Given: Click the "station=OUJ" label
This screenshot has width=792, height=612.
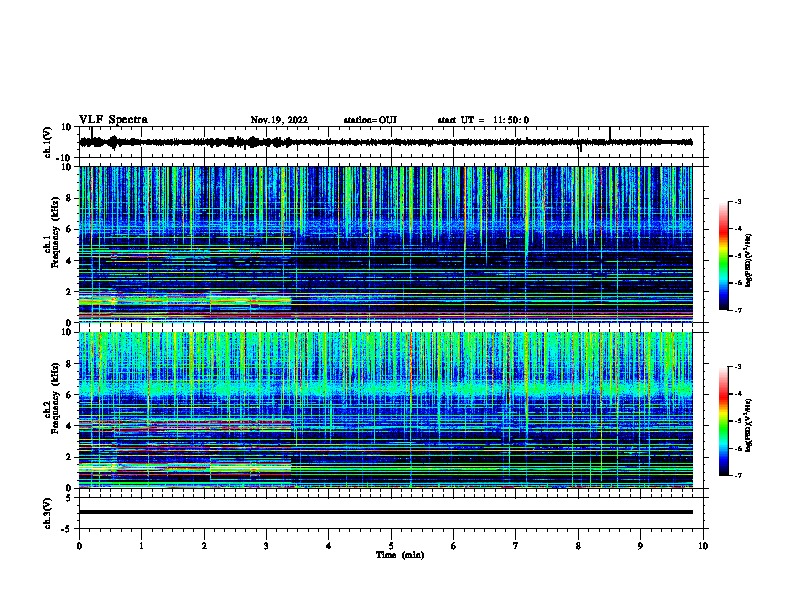Looking at the screenshot, I should click(370, 120).
